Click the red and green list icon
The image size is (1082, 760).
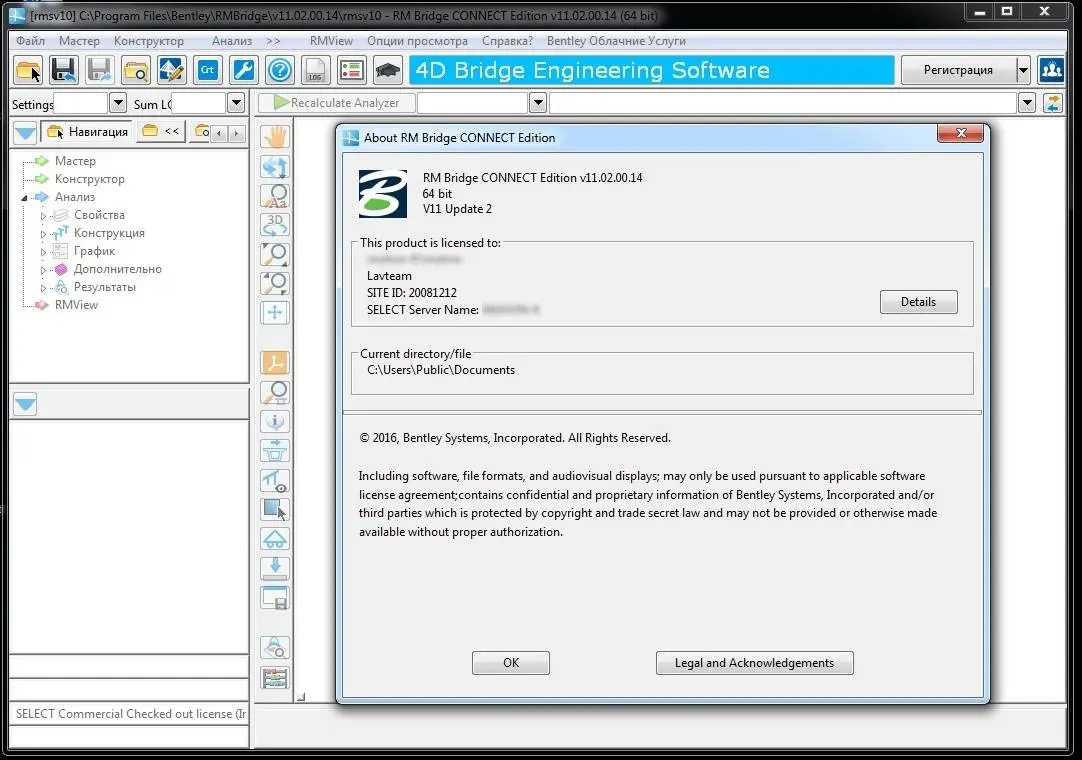click(x=351, y=70)
